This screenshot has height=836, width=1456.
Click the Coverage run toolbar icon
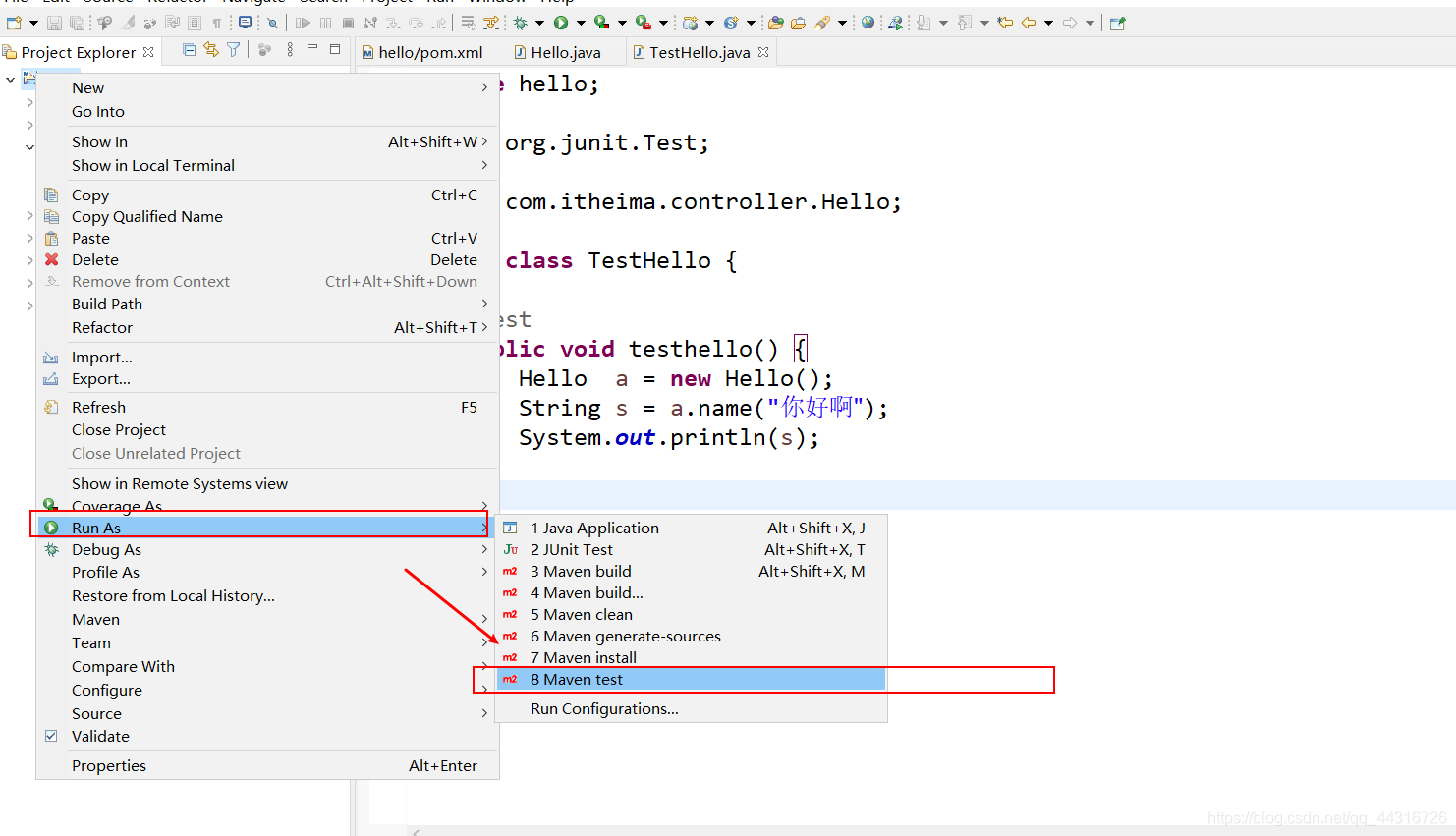point(602,23)
